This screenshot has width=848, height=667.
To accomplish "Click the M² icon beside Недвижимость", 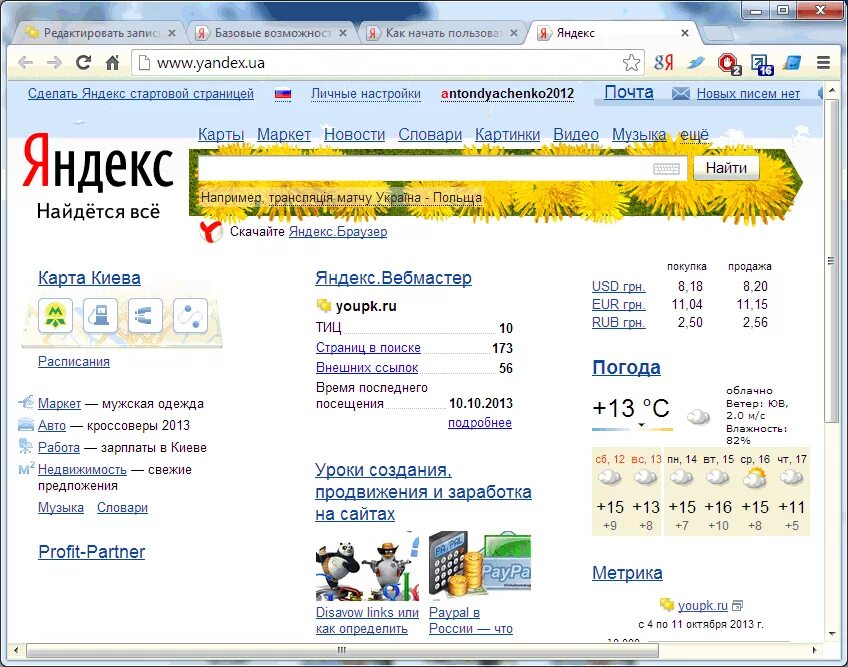I will pos(26,469).
